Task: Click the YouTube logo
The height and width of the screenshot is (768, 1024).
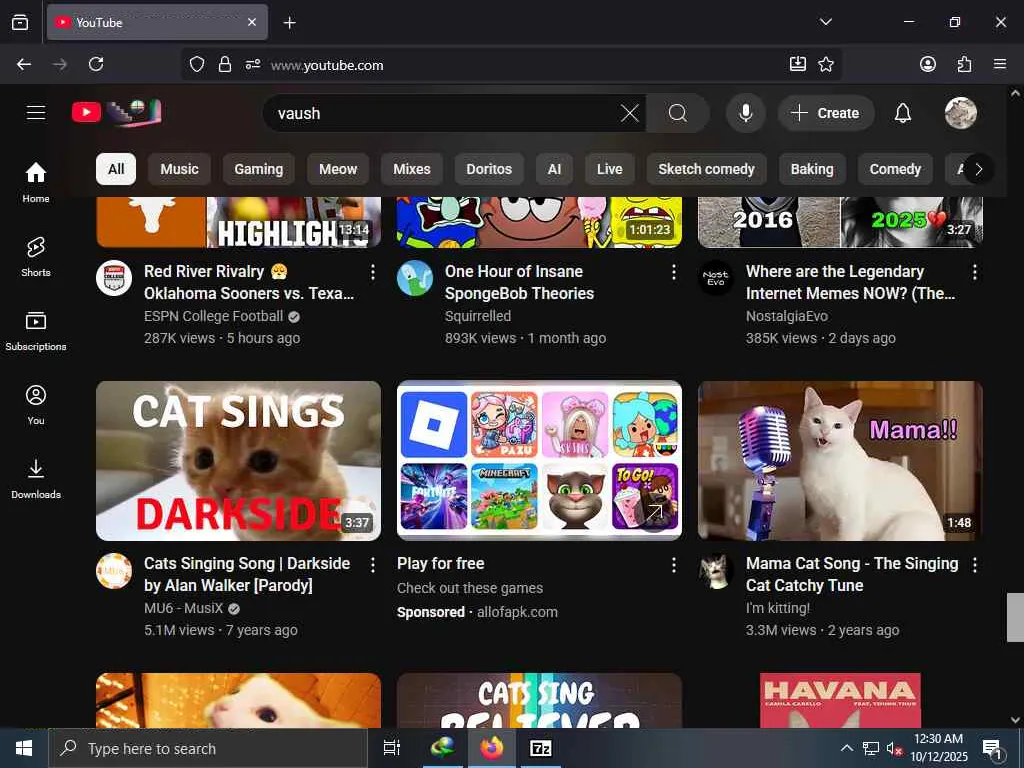Action: pos(116,112)
